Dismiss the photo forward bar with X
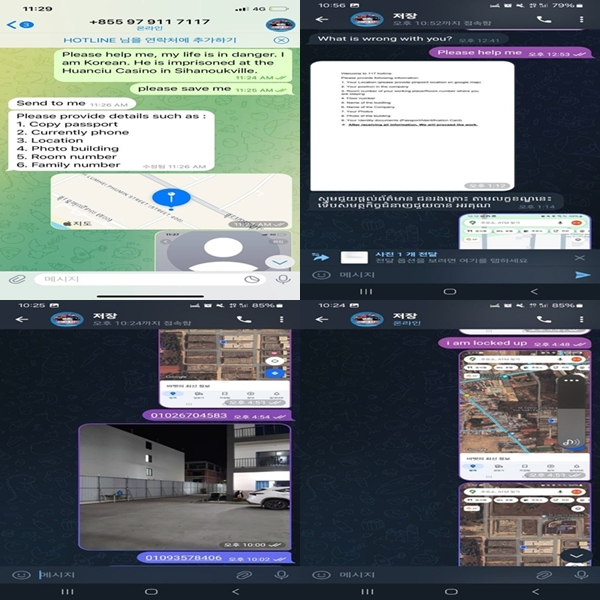 click(582, 257)
